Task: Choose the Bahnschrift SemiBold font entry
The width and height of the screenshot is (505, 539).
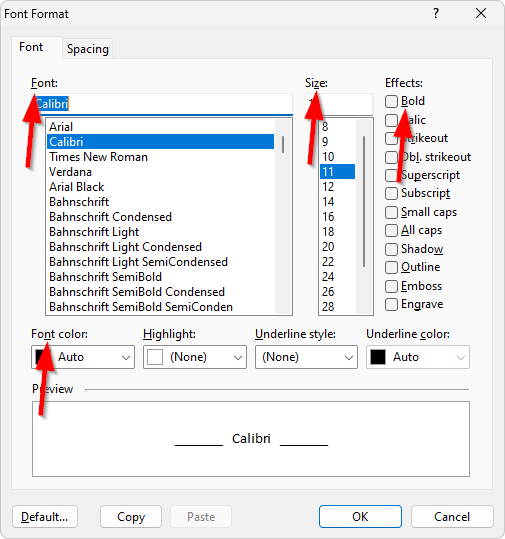Action: tap(160, 277)
